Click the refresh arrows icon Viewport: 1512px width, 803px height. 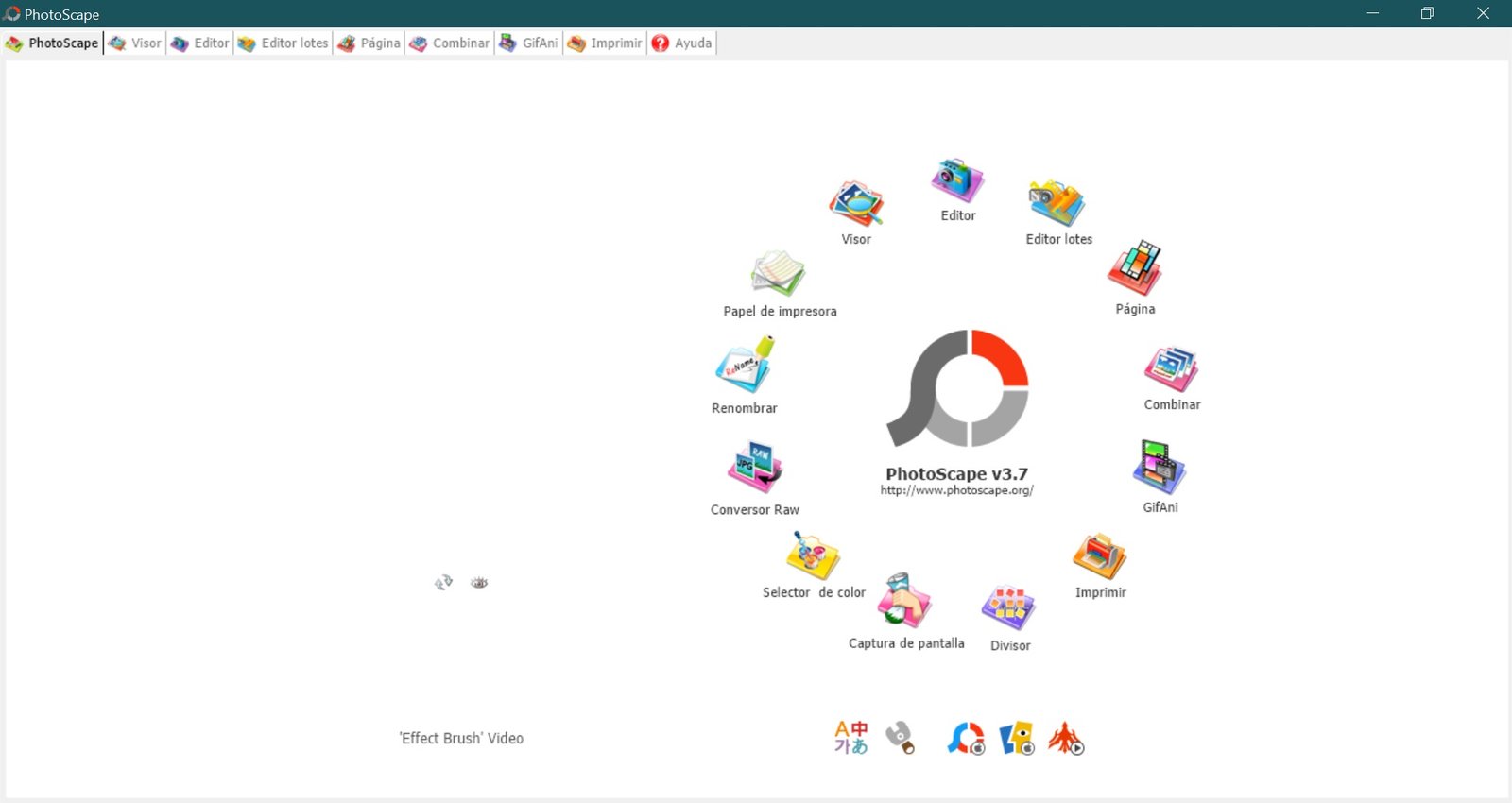[x=443, y=583]
